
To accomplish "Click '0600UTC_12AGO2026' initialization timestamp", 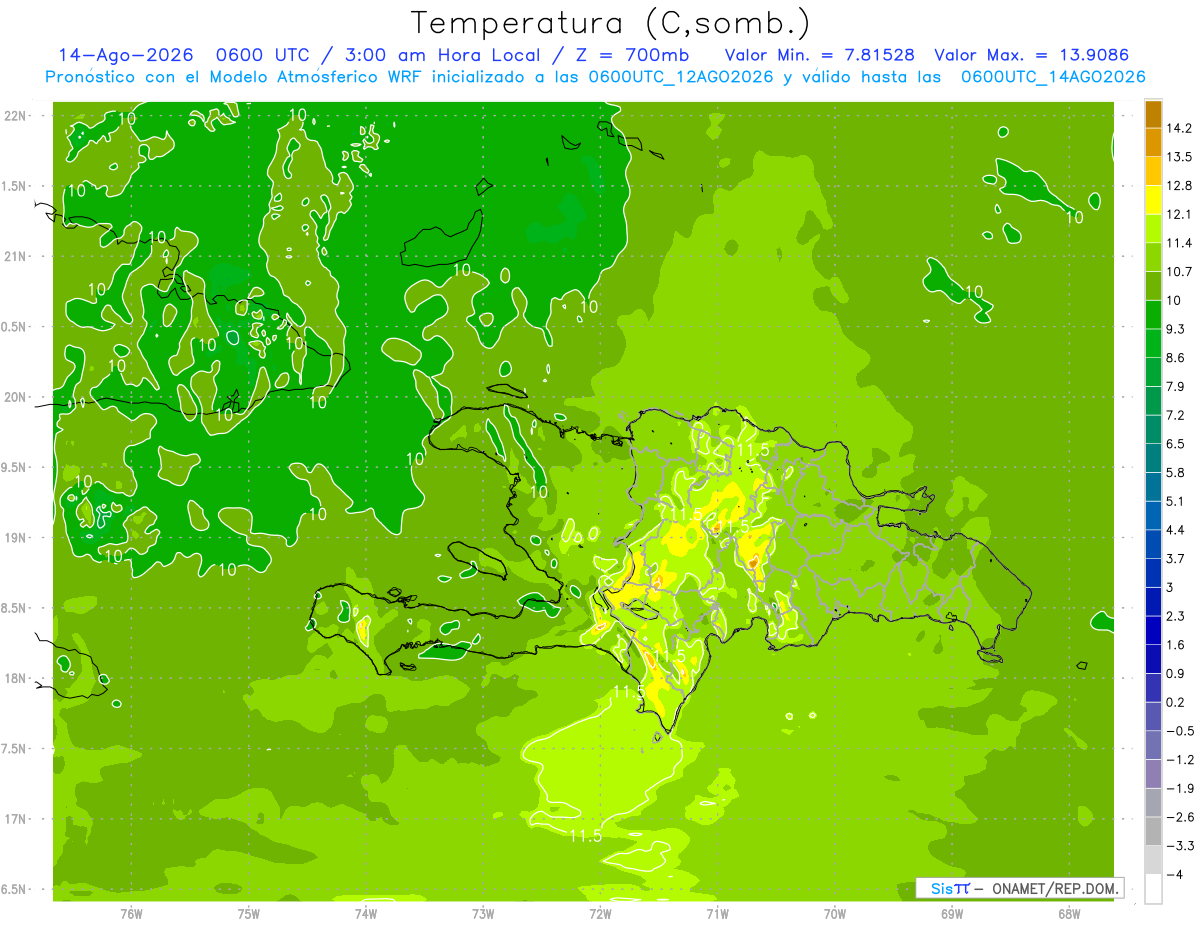I will tap(681, 77).
